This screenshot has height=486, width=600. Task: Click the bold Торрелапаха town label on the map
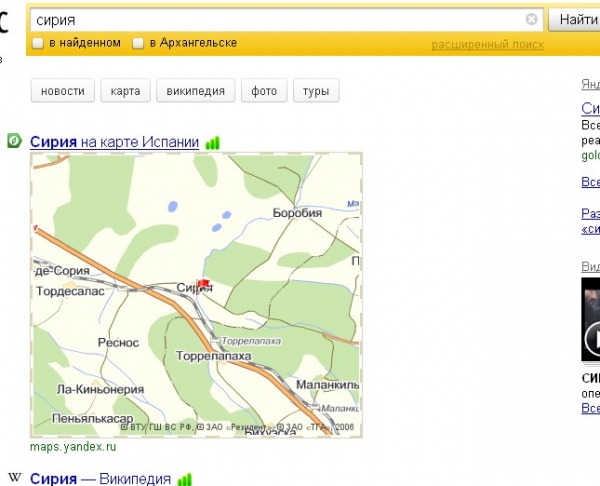[x=214, y=356]
